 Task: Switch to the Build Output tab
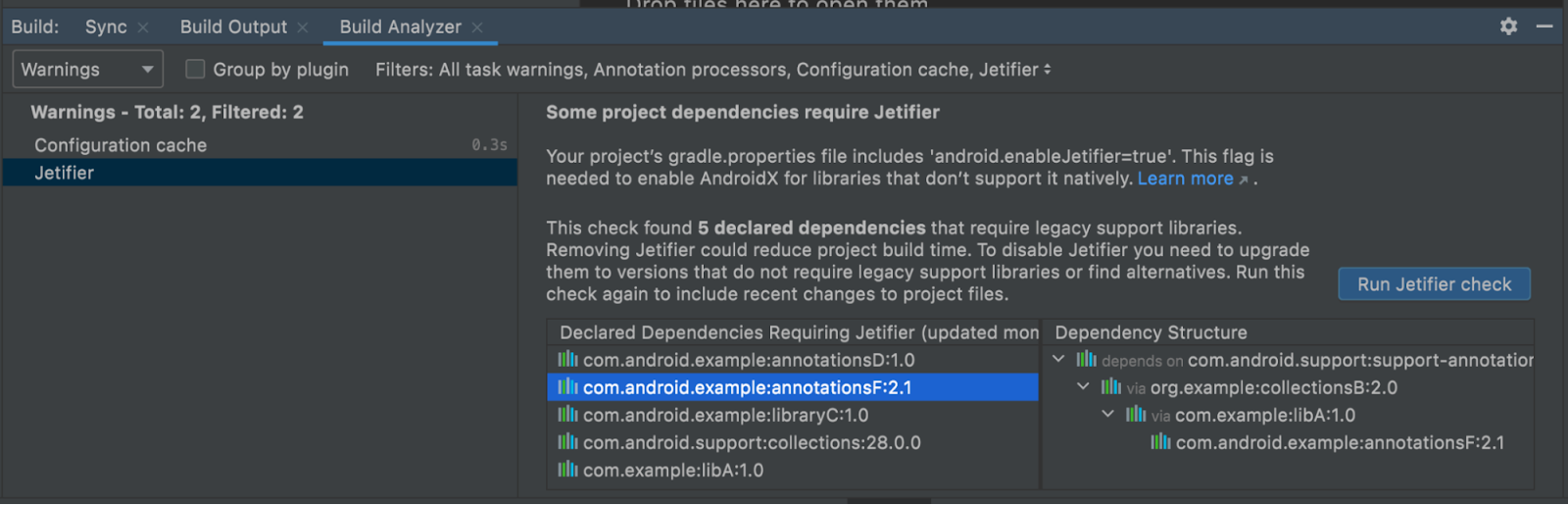pyautogui.click(x=233, y=27)
